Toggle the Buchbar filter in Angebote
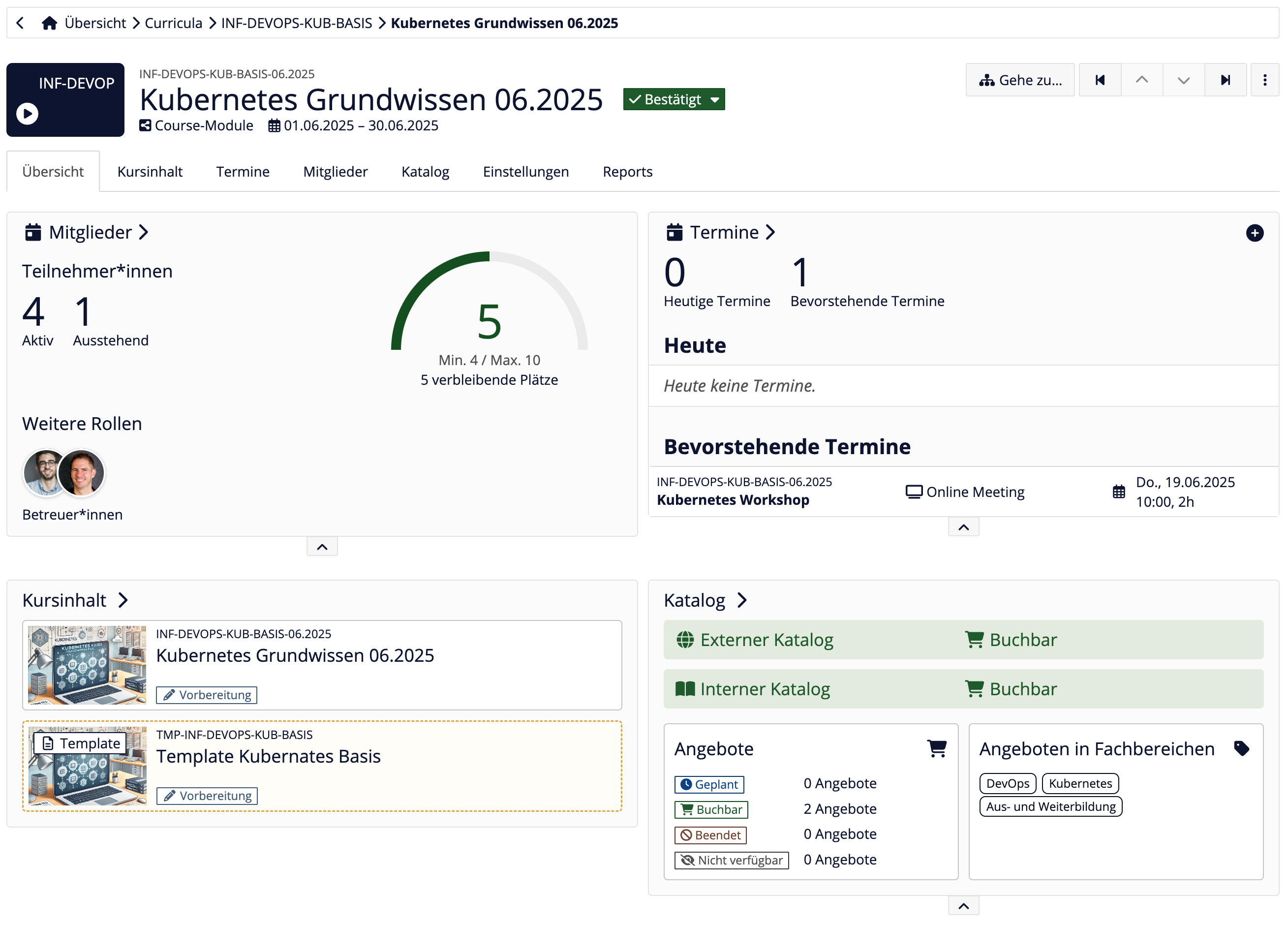Image resolution: width=1288 pixels, height=925 pixels. tap(710, 809)
